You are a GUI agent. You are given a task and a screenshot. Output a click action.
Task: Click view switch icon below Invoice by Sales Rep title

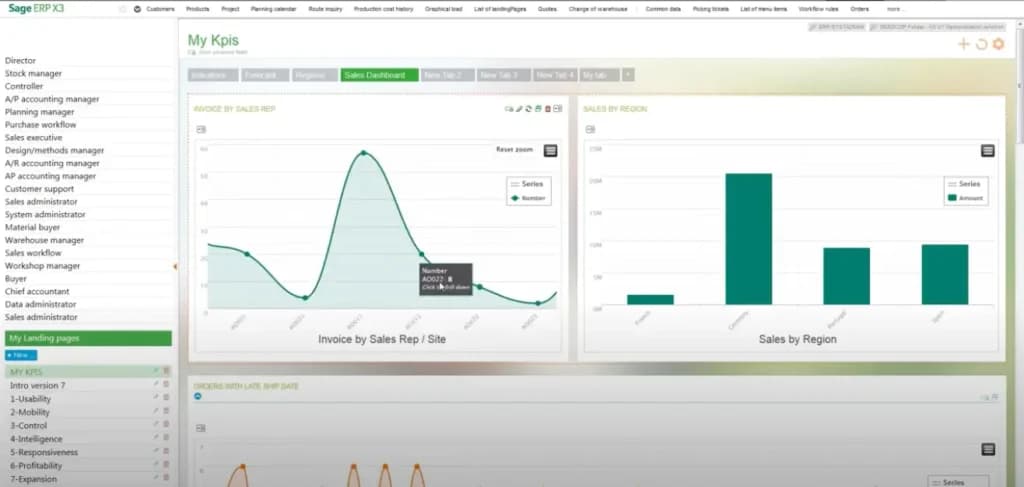pyautogui.click(x=201, y=129)
